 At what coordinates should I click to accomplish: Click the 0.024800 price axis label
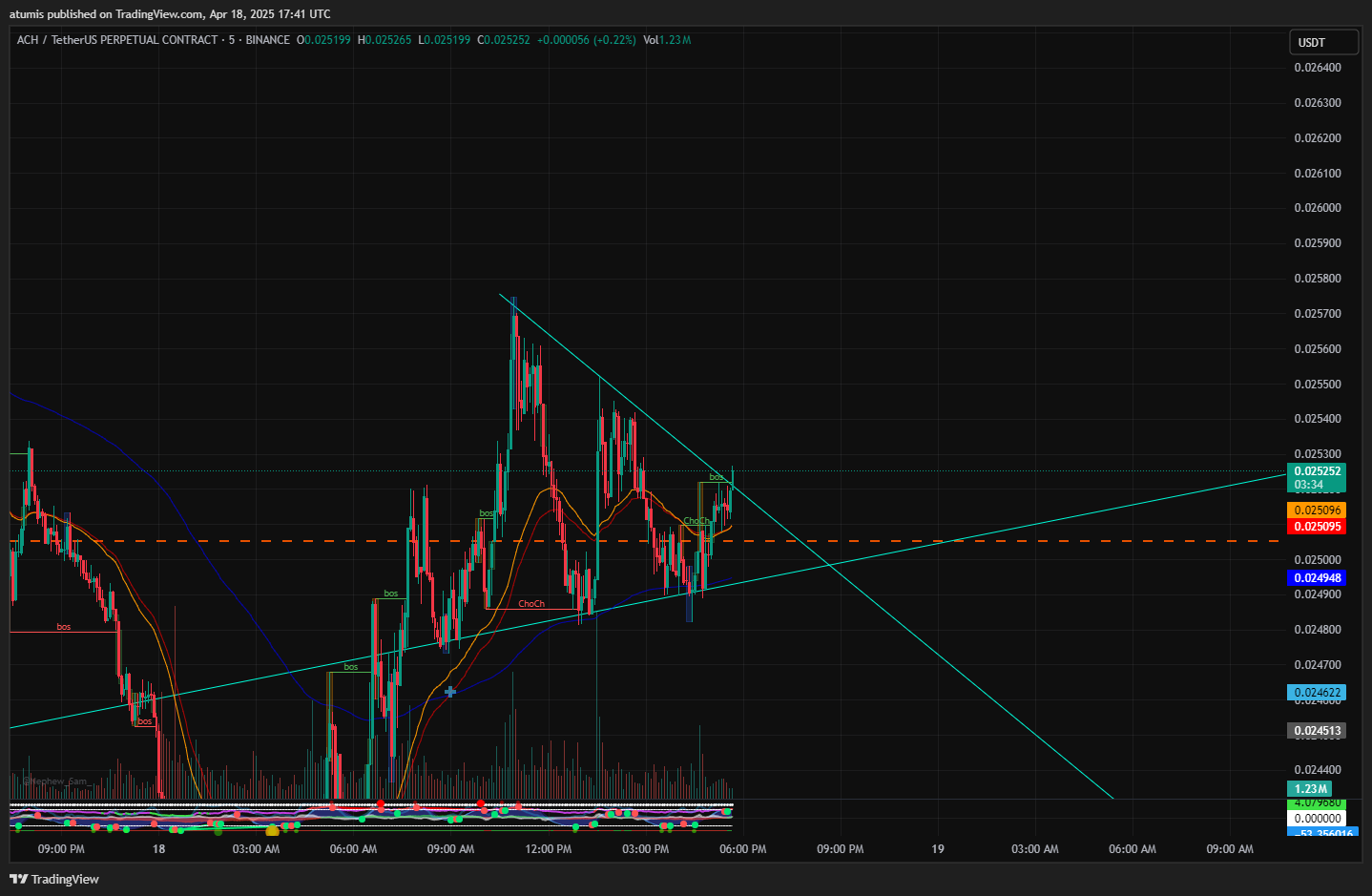(1317, 630)
